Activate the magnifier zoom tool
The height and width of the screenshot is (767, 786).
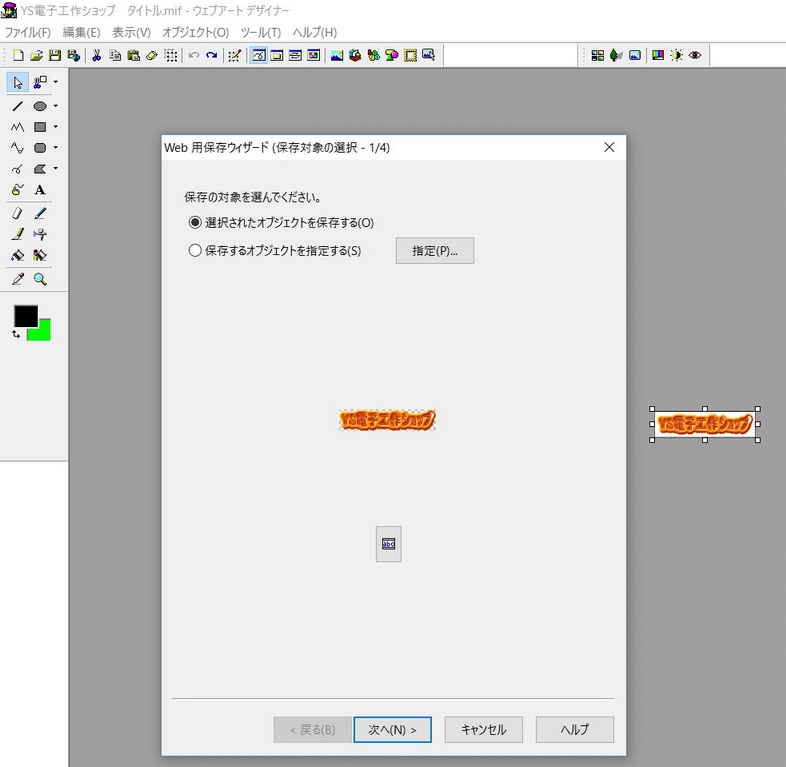pos(40,280)
